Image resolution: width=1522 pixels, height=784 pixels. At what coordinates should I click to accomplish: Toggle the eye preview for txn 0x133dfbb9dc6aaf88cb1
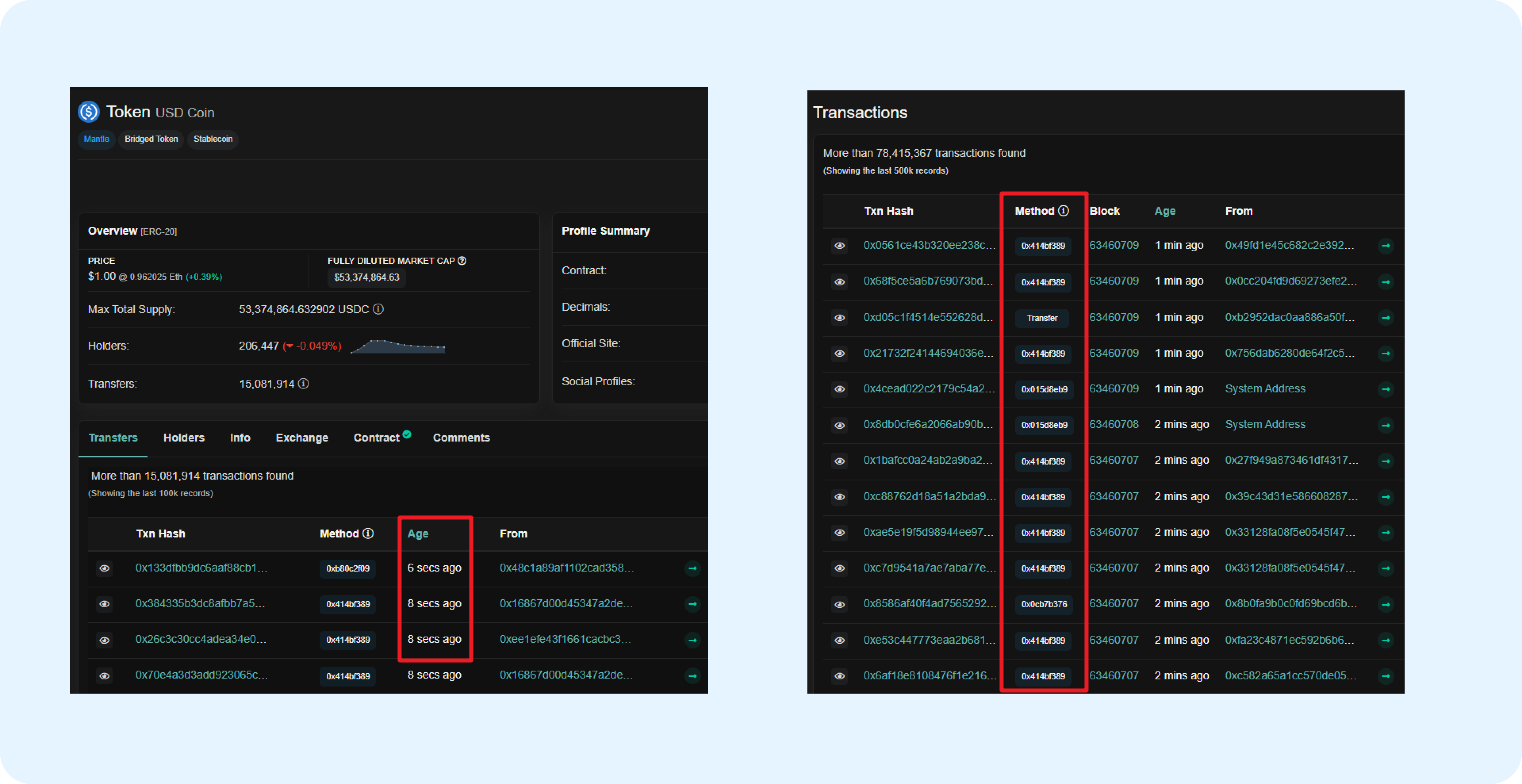105,568
